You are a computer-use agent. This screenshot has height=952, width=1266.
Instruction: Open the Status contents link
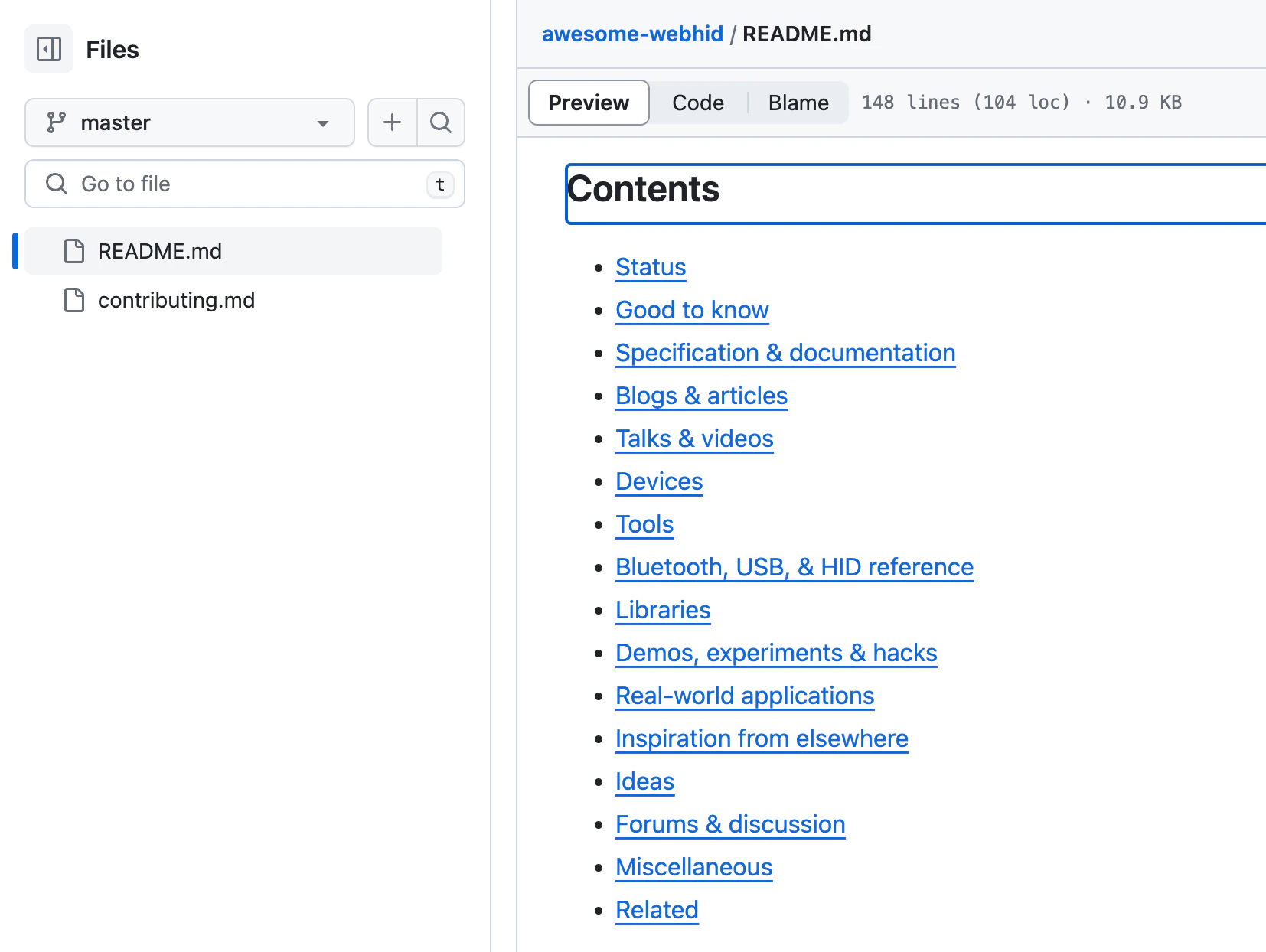[x=651, y=267]
